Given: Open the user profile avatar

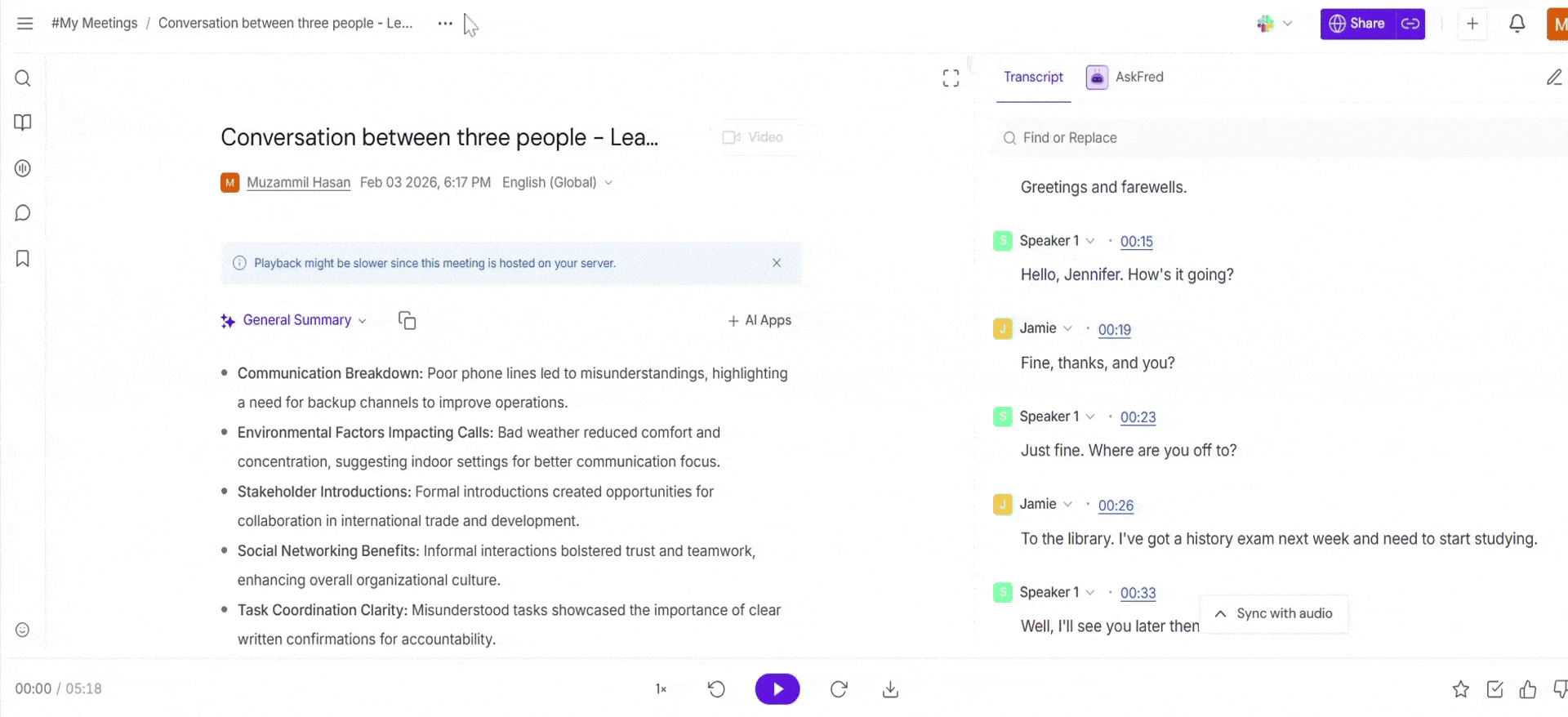Looking at the screenshot, I should pyautogui.click(x=1557, y=24).
